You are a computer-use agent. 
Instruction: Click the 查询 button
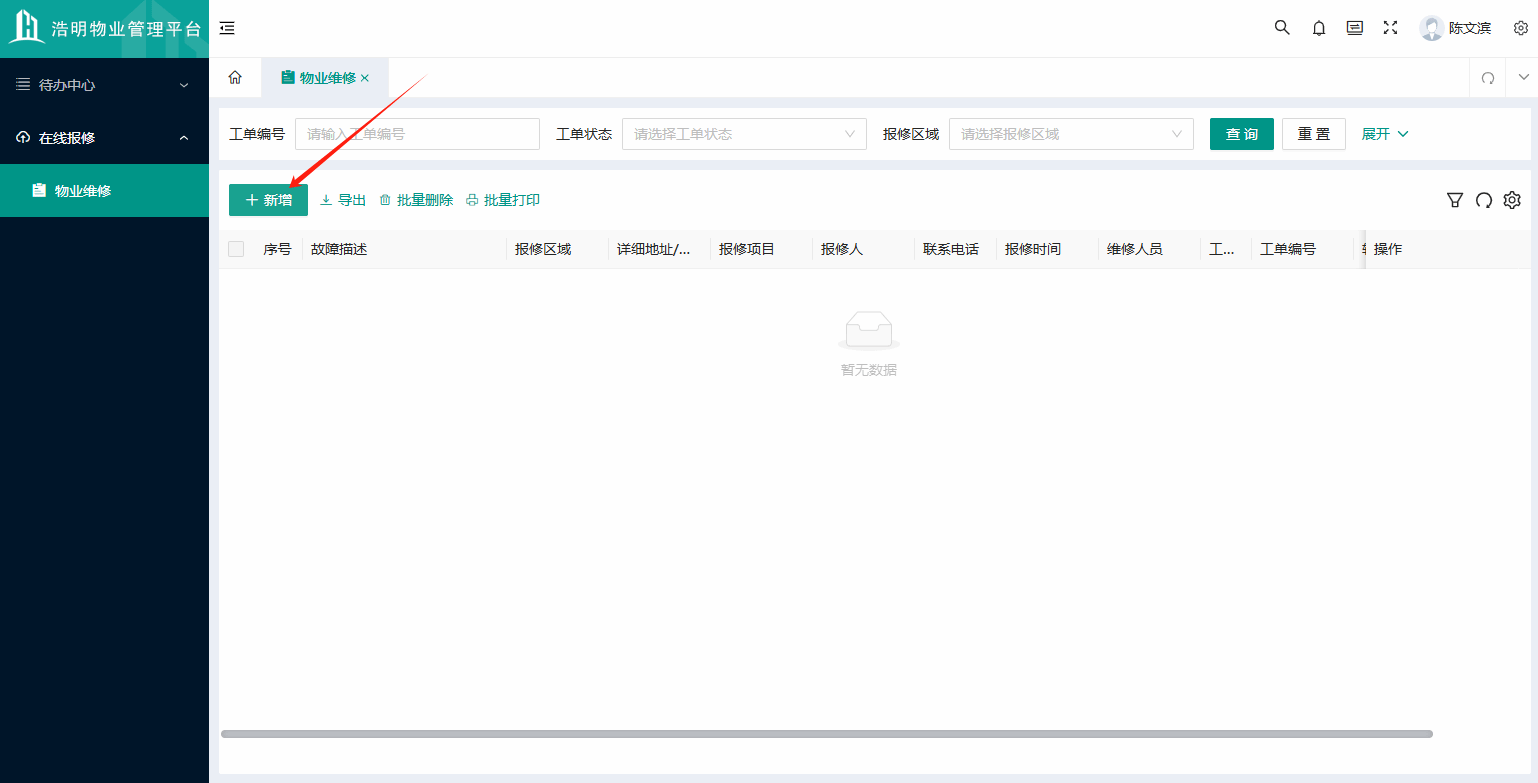coord(1241,134)
